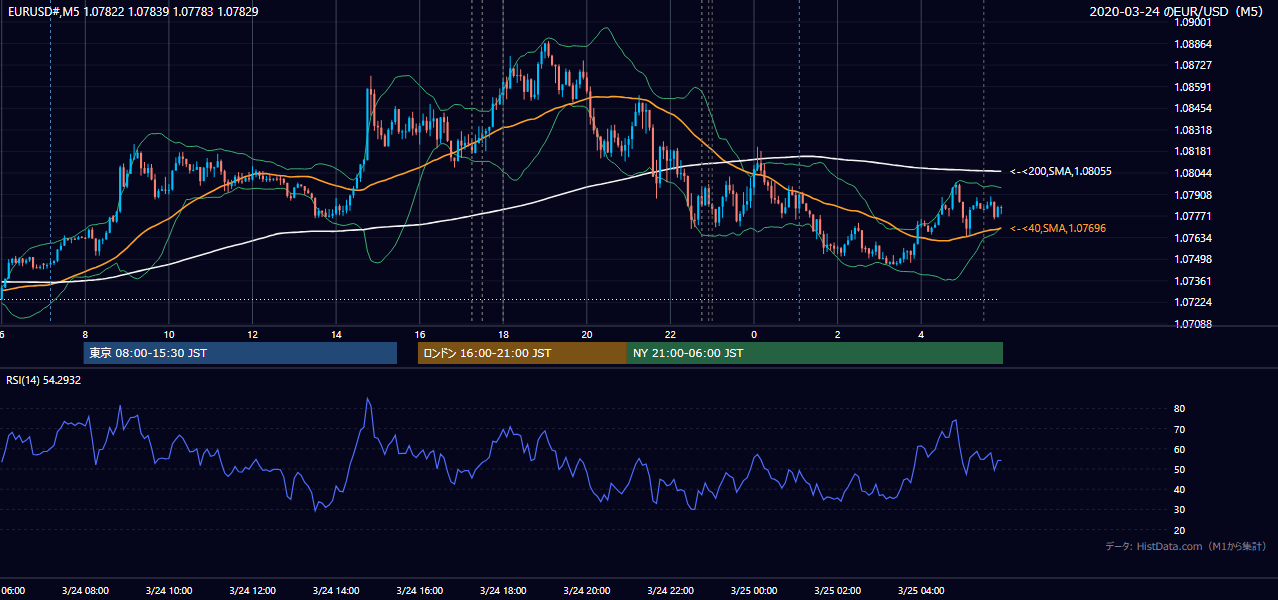
Task: Click the 3/24 16:00 bottom time label
Action: point(419,591)
